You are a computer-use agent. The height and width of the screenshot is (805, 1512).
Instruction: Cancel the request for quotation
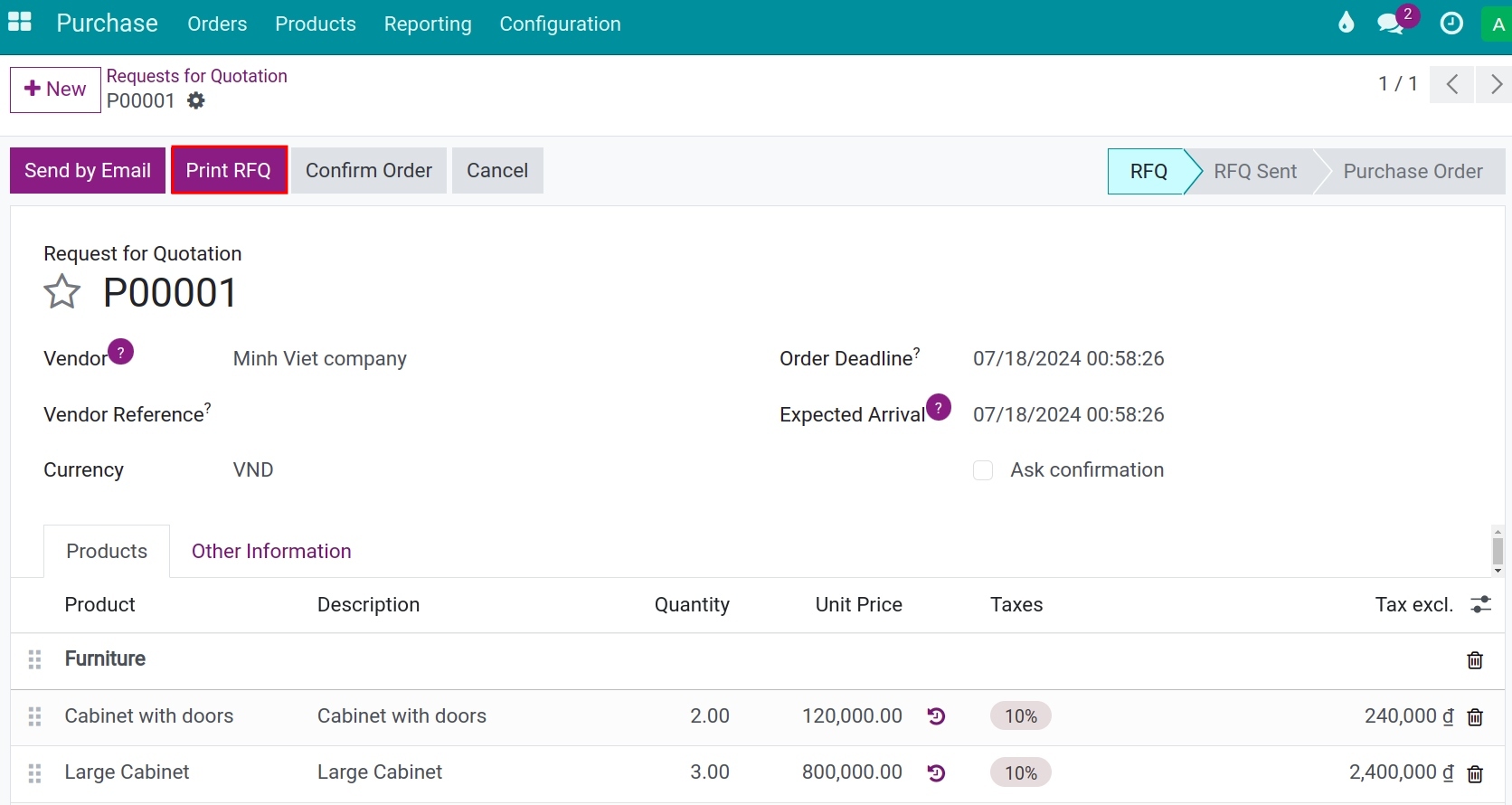[x=497, y=170]
